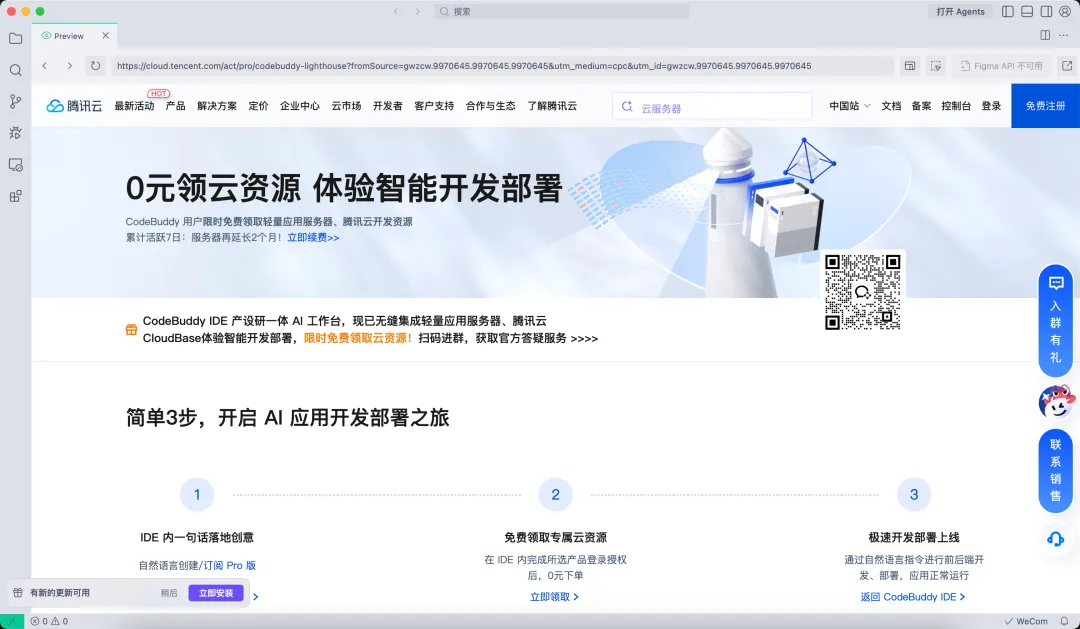
Task: Click Figma API 不可用 button
Action: coord(1001,66)
